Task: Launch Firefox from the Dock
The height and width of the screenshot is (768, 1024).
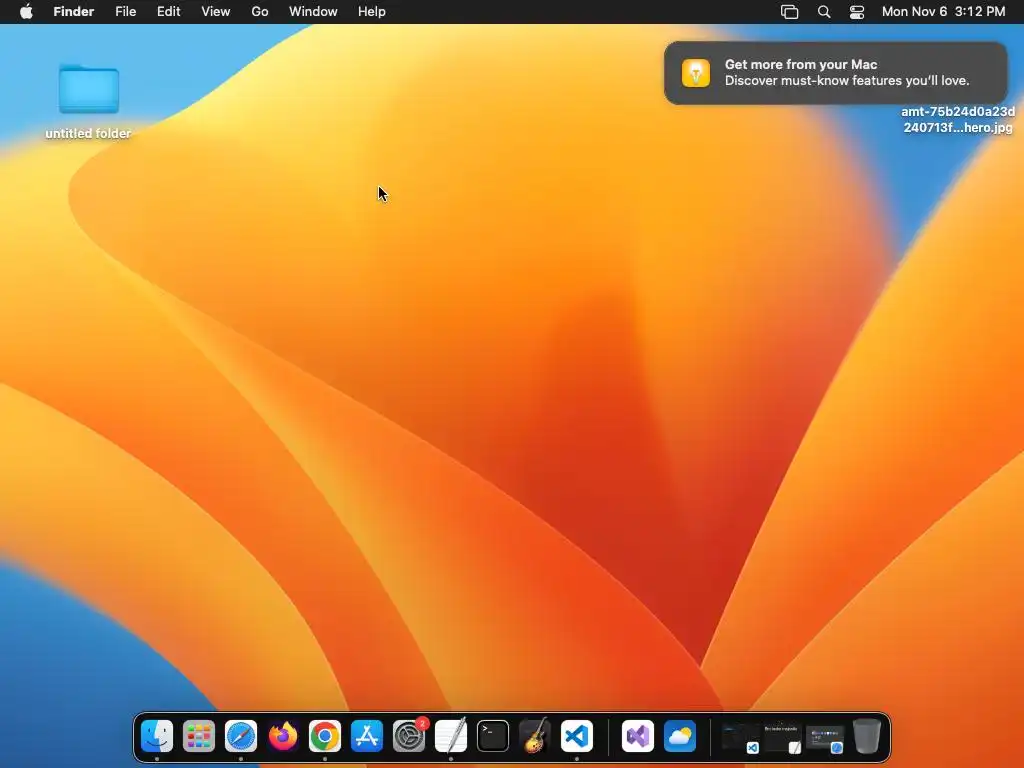Action: 283,736
